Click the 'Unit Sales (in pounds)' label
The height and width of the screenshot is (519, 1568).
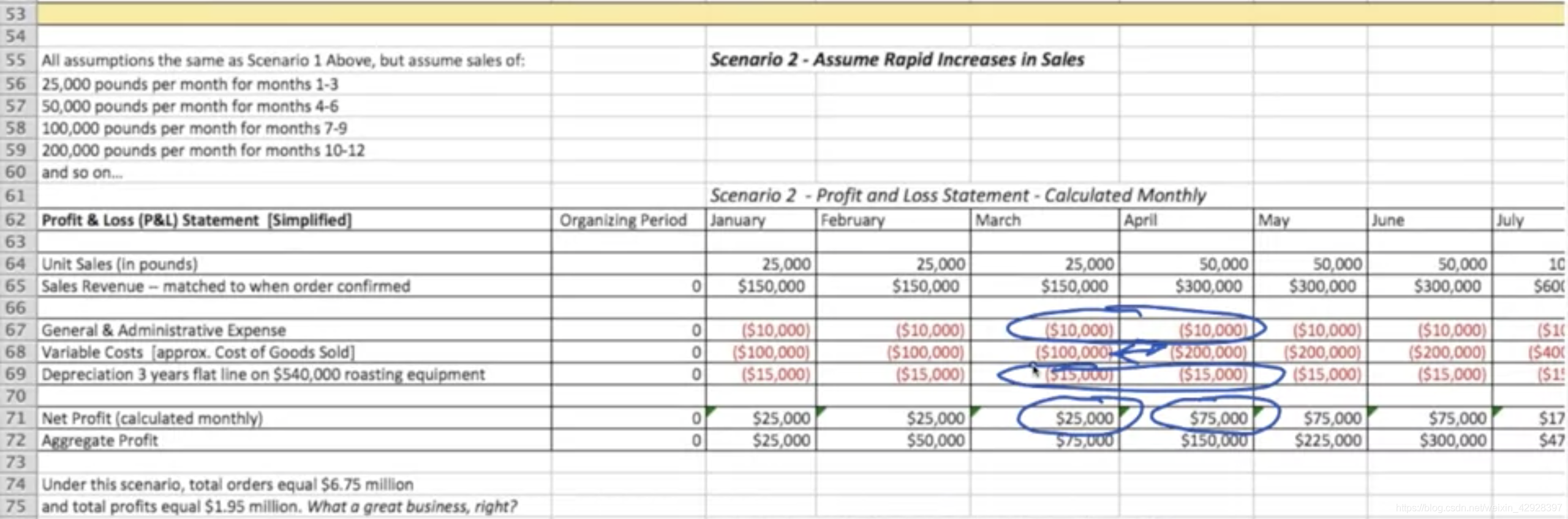pyautogui.click(x=119, y=264)
